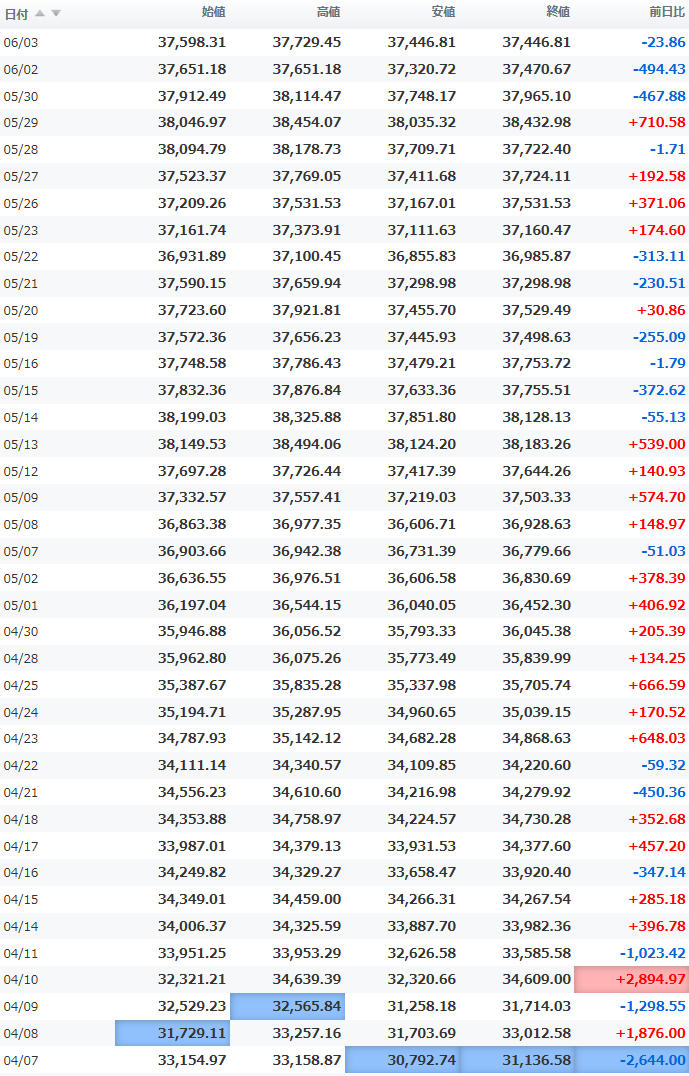Select high value 37,921.81
Viewport: 689px width, 1076px height.
pos(307,310)
